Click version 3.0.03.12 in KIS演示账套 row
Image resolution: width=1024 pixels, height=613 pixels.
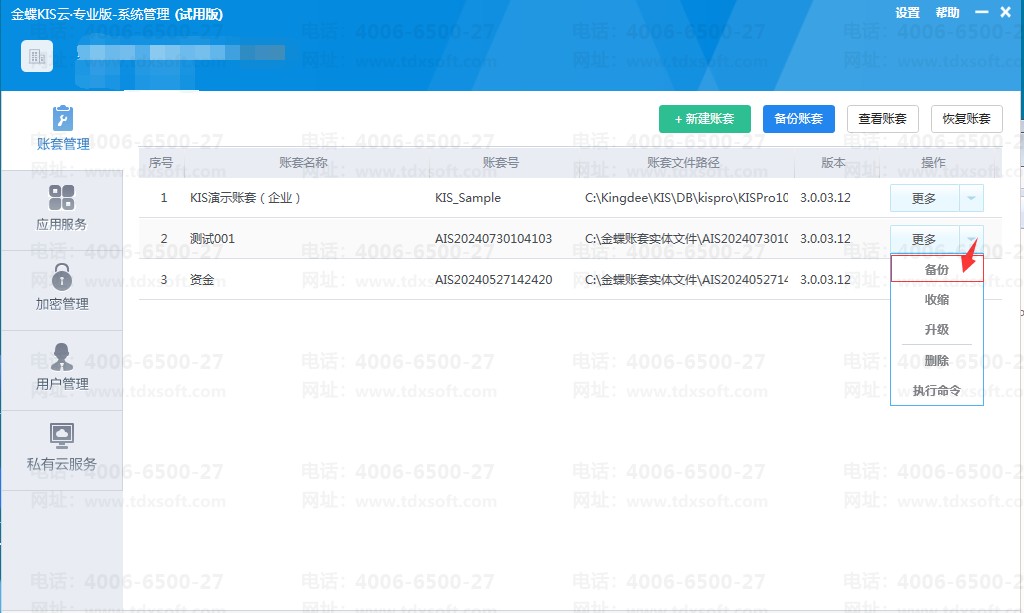pyautogui.click(x=825, y=198)
